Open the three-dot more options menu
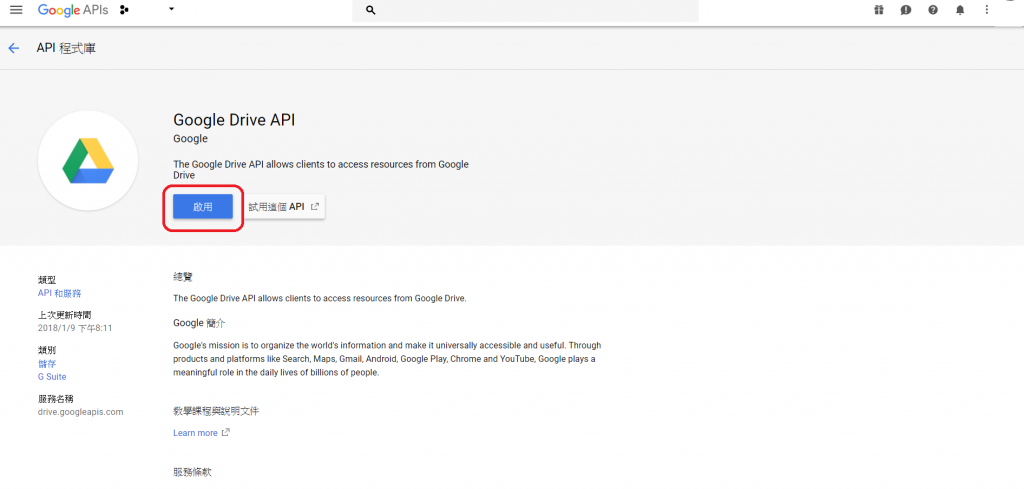The image size is (1024, 489). pos(987,10)
